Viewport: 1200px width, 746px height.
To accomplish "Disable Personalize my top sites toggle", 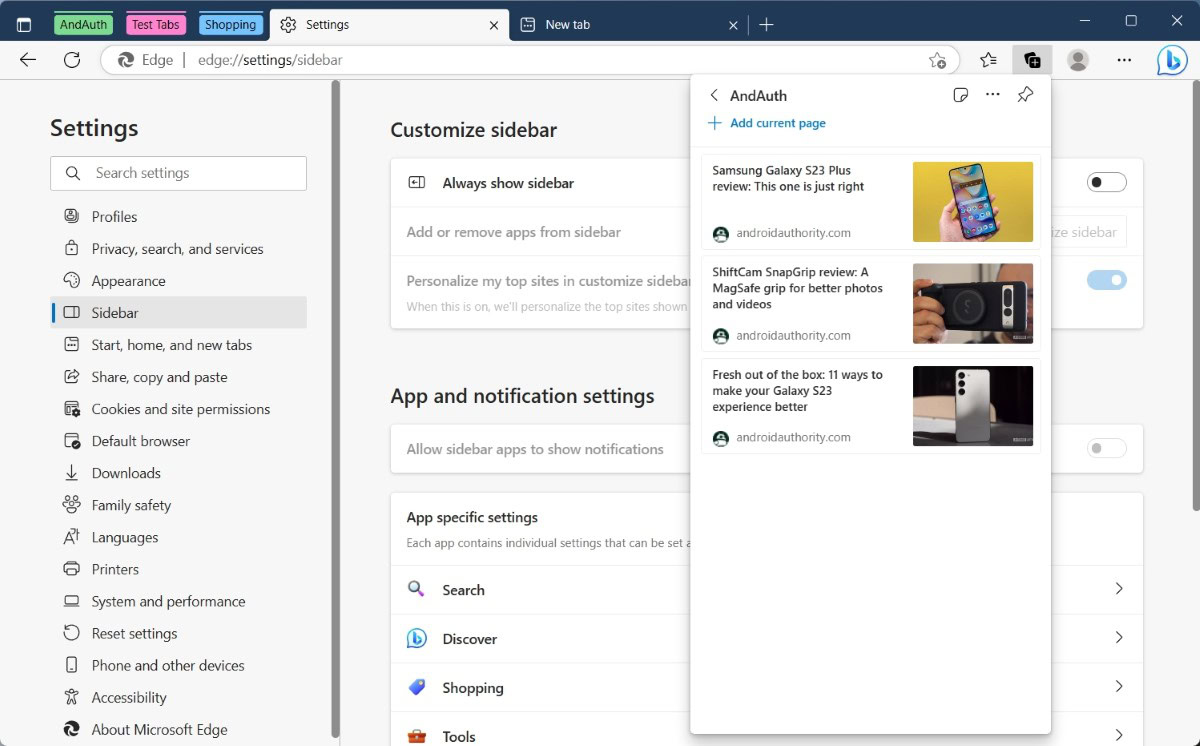I will (x=1106, y=280).
